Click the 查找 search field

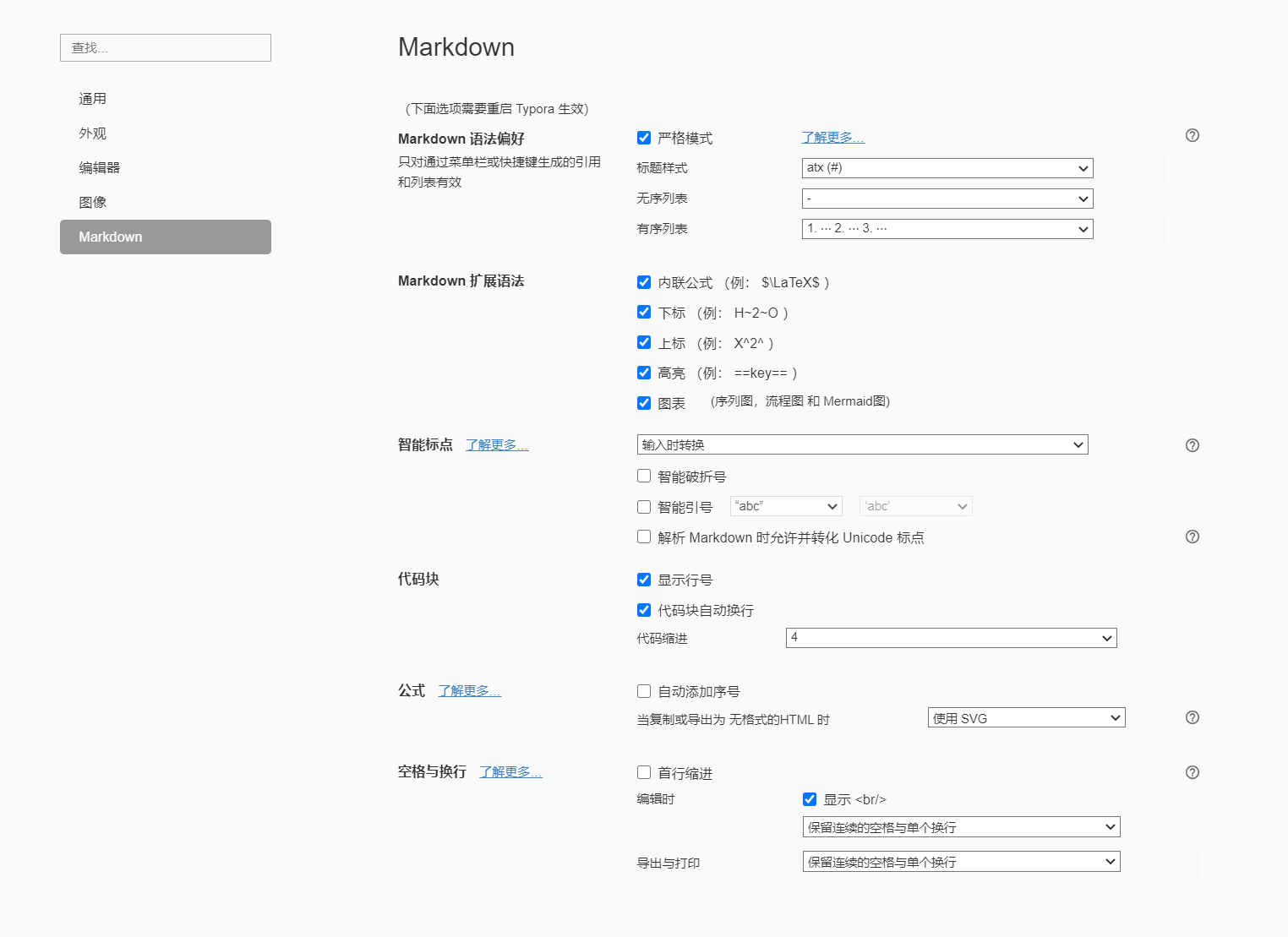[166, 48]
